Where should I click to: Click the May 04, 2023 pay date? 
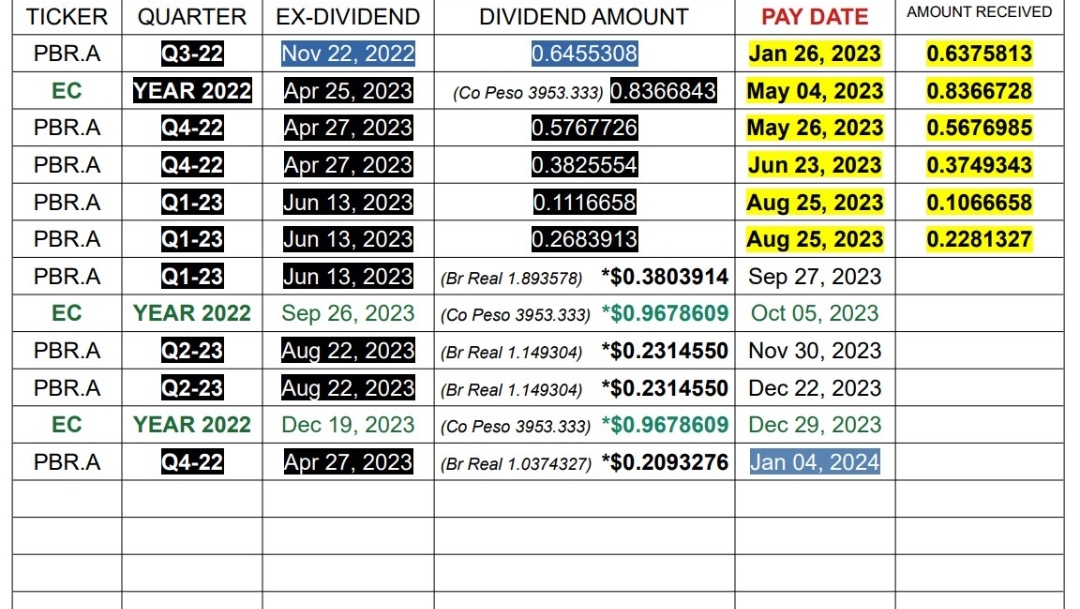pyautogui.click(x=815, y=90)
